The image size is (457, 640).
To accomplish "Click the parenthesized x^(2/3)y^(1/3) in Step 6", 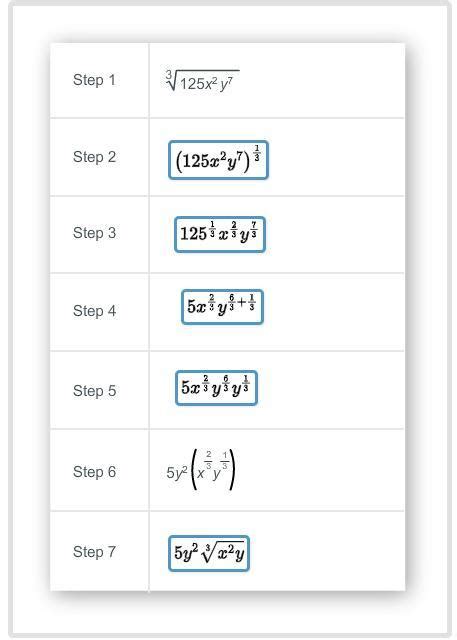I will (213, 469).
